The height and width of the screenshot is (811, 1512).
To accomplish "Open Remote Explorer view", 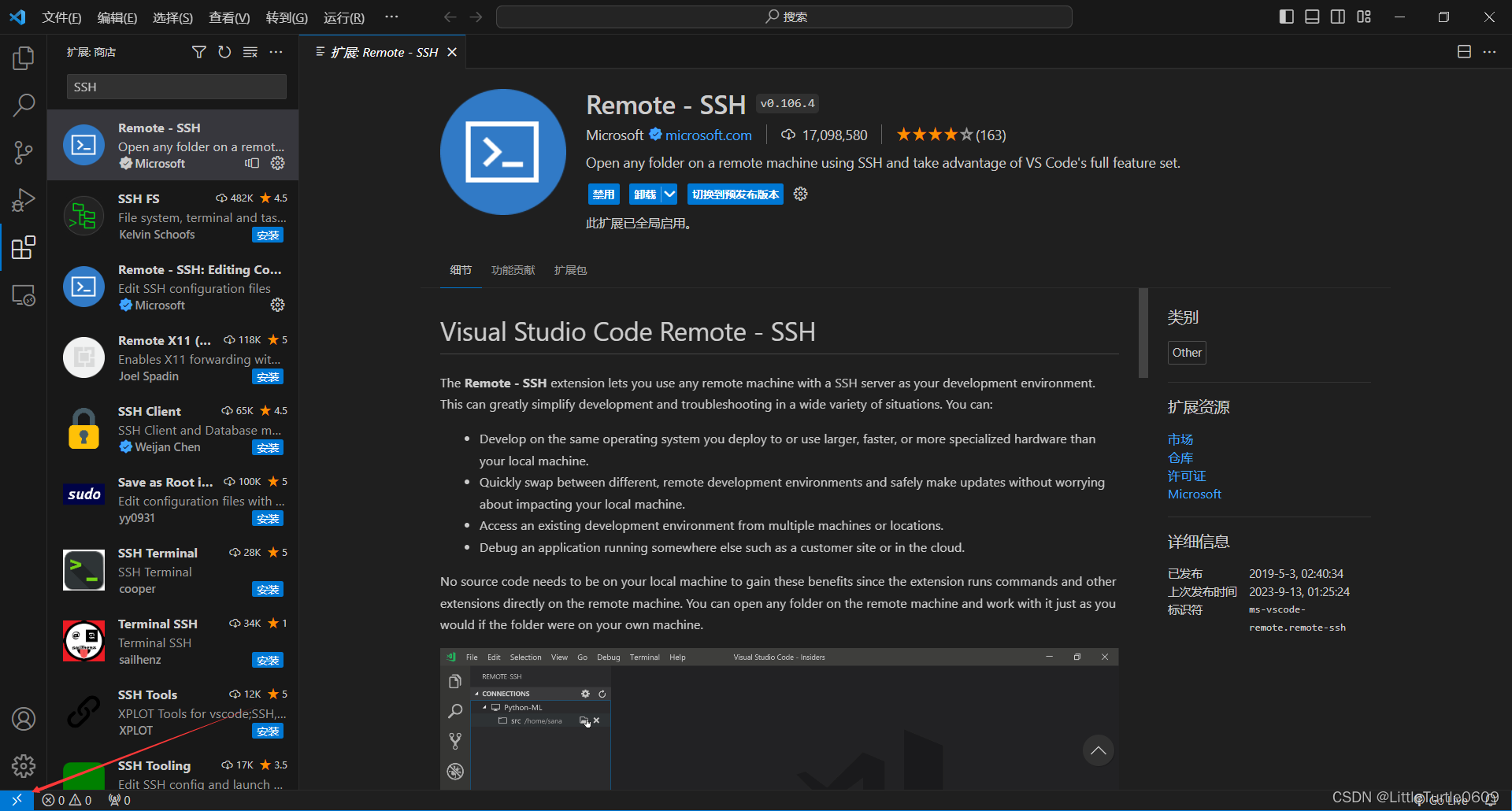I will [x=24, y=295].
